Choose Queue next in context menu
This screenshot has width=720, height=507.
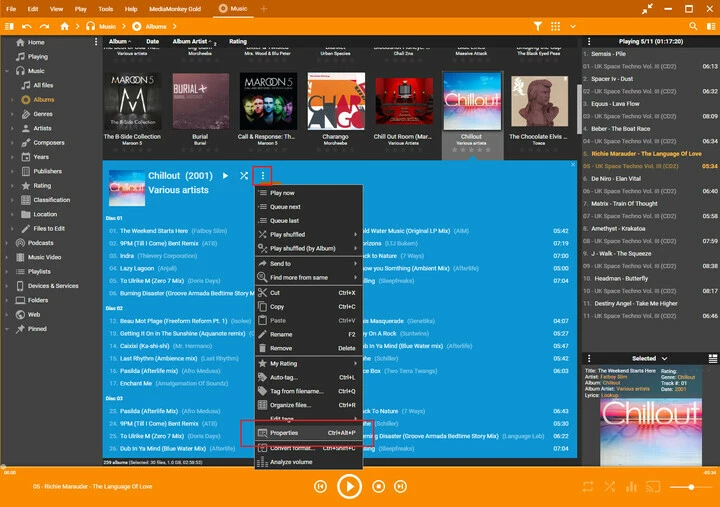[309, 207]
